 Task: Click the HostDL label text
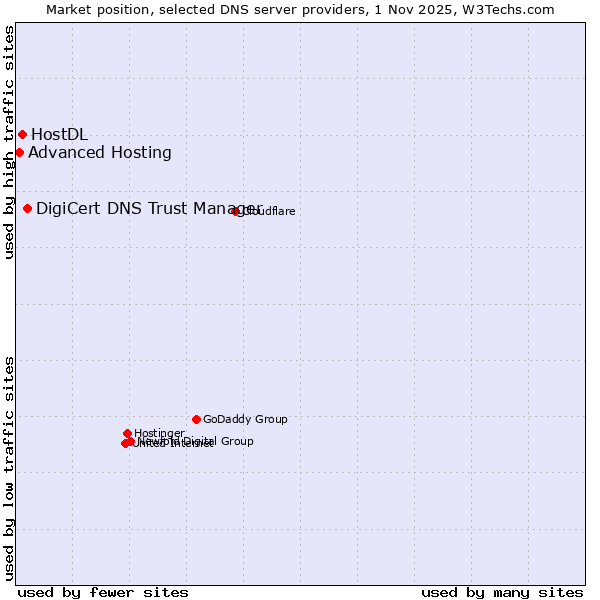point(59,134)
